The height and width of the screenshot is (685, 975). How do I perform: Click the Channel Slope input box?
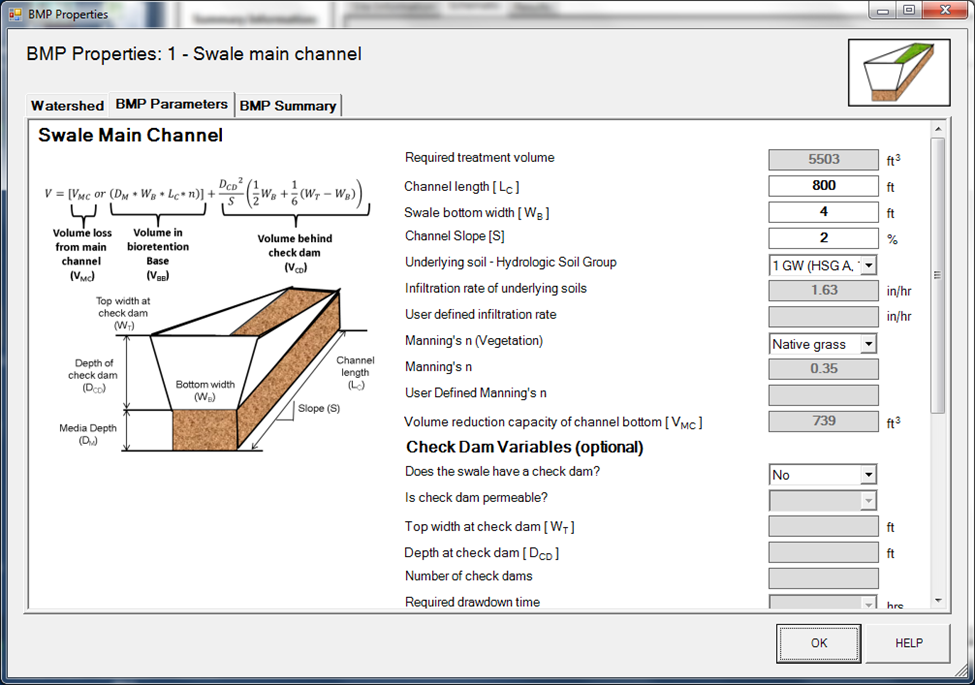click(x=823, y=239)
